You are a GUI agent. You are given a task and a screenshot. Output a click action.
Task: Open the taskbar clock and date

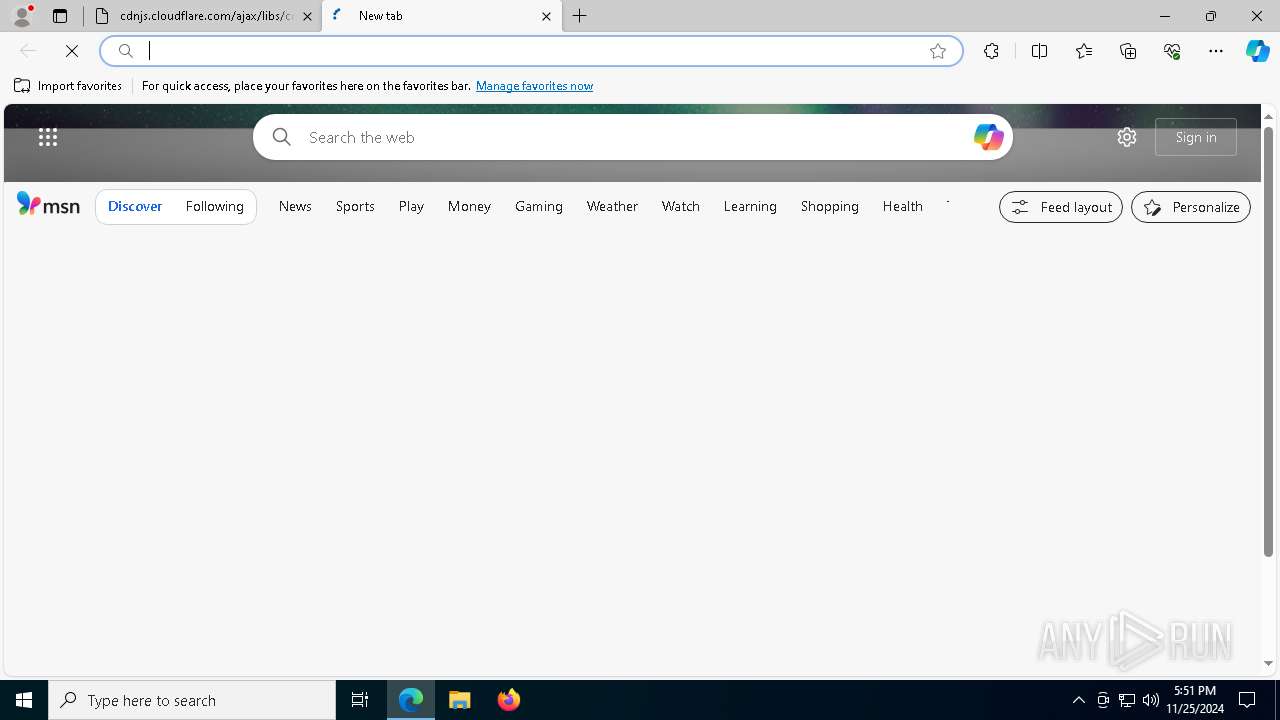click(x=1195, y=700)
